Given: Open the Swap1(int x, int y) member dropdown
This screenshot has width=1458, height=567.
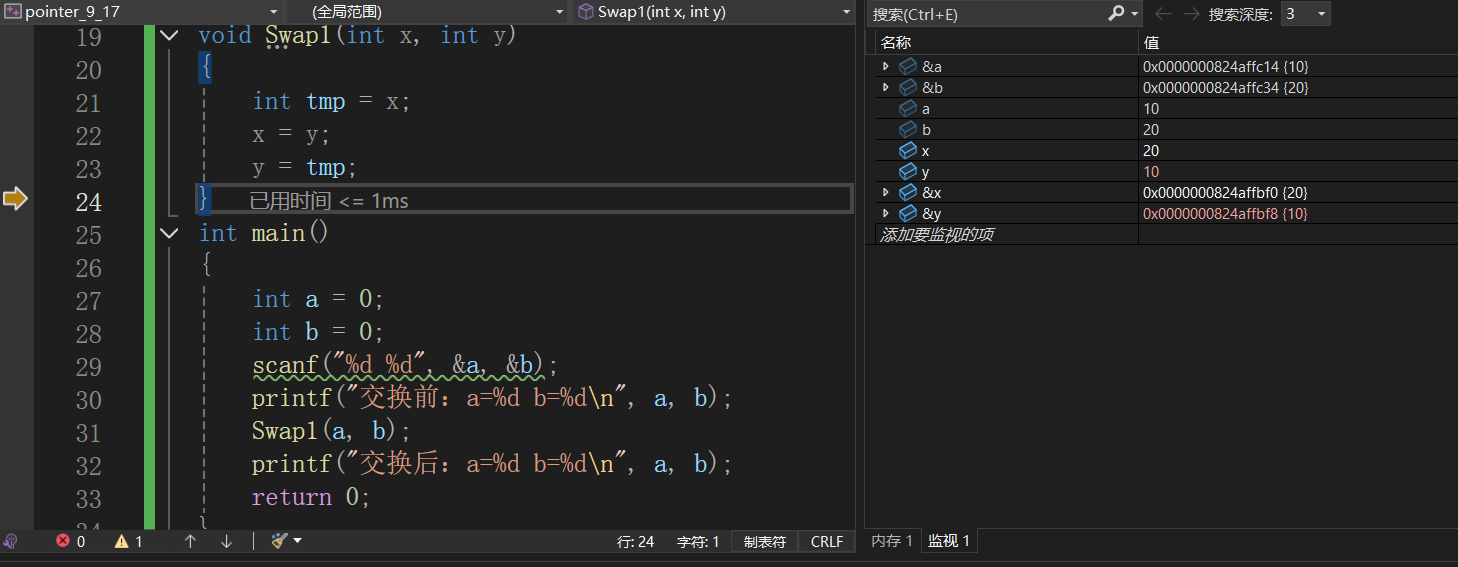Looking at the screenshot, I should [847, 12].
